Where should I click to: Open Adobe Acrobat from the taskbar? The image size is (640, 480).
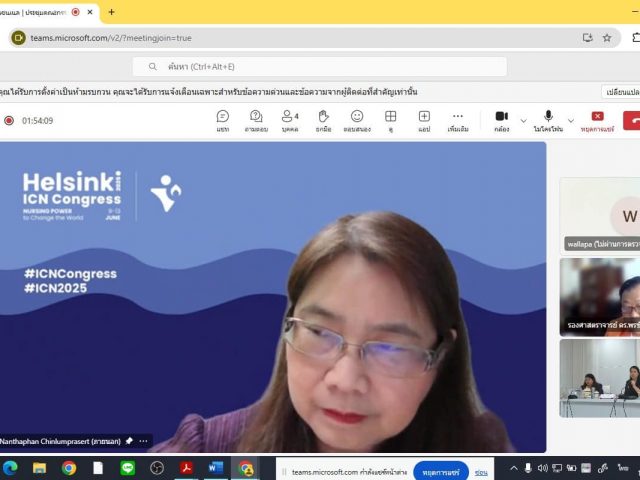pyautogui.click(x=187, y=468)
